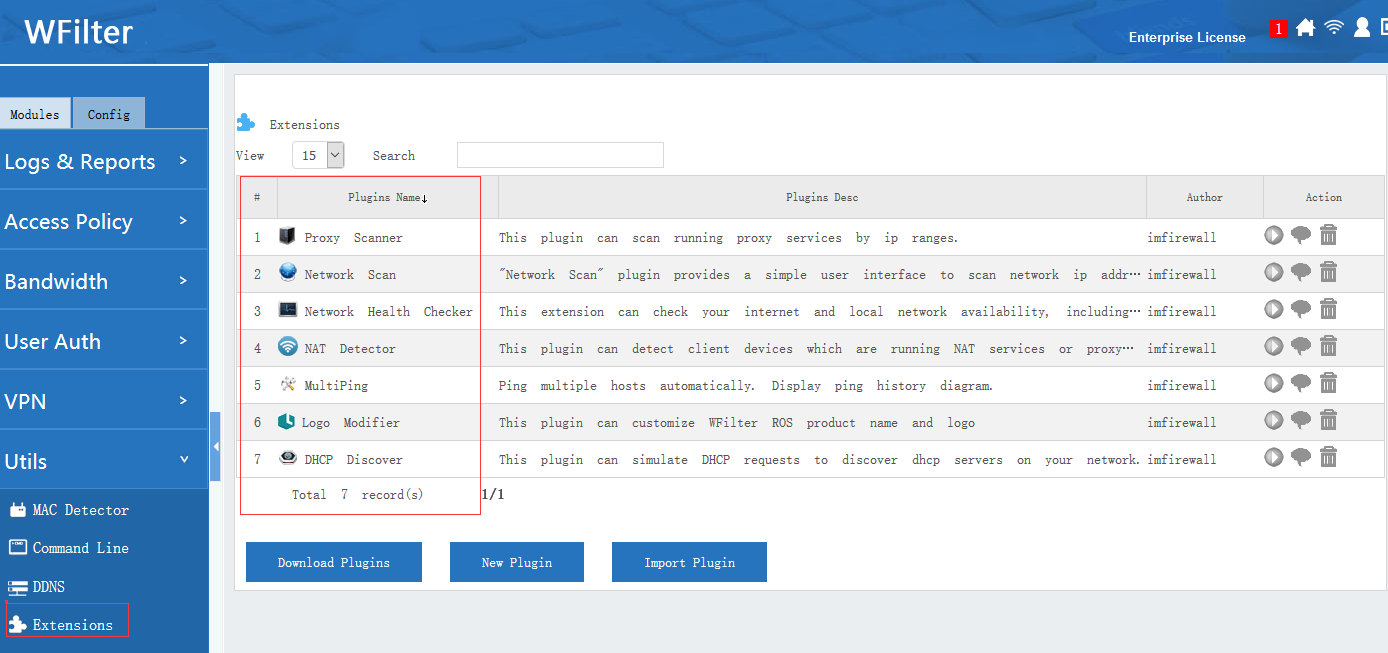Delete the MultiPing plugin

(x=1328, y=383)
